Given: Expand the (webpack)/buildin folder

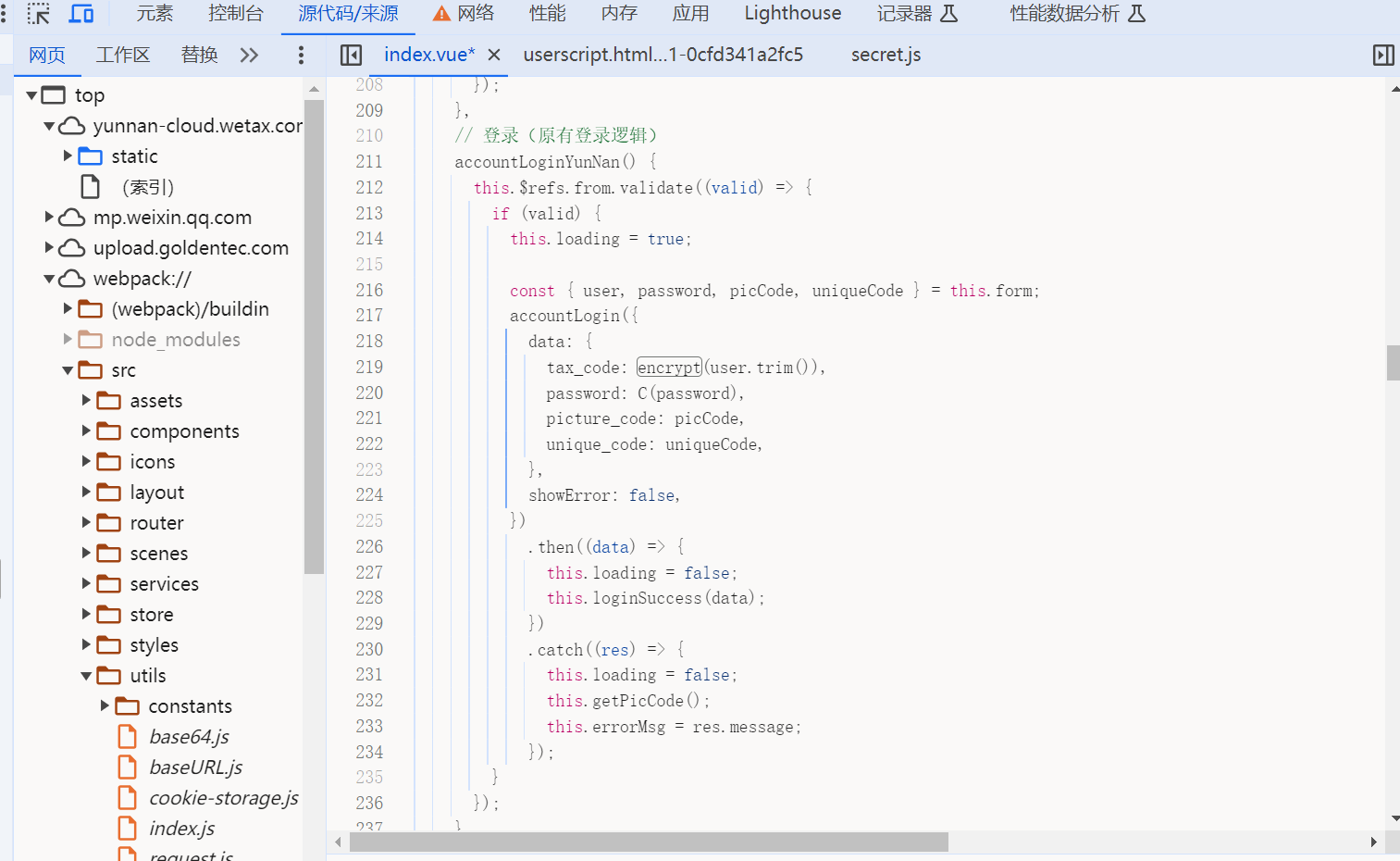Looking at the screenshot, I should click(x=68, y=309).
